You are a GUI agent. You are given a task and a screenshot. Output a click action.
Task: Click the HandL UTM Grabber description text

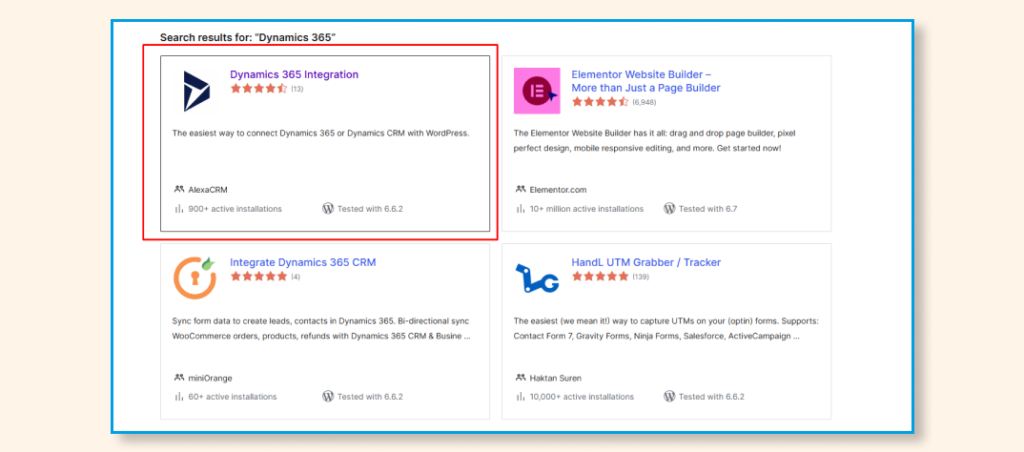(x=666, y=329)
